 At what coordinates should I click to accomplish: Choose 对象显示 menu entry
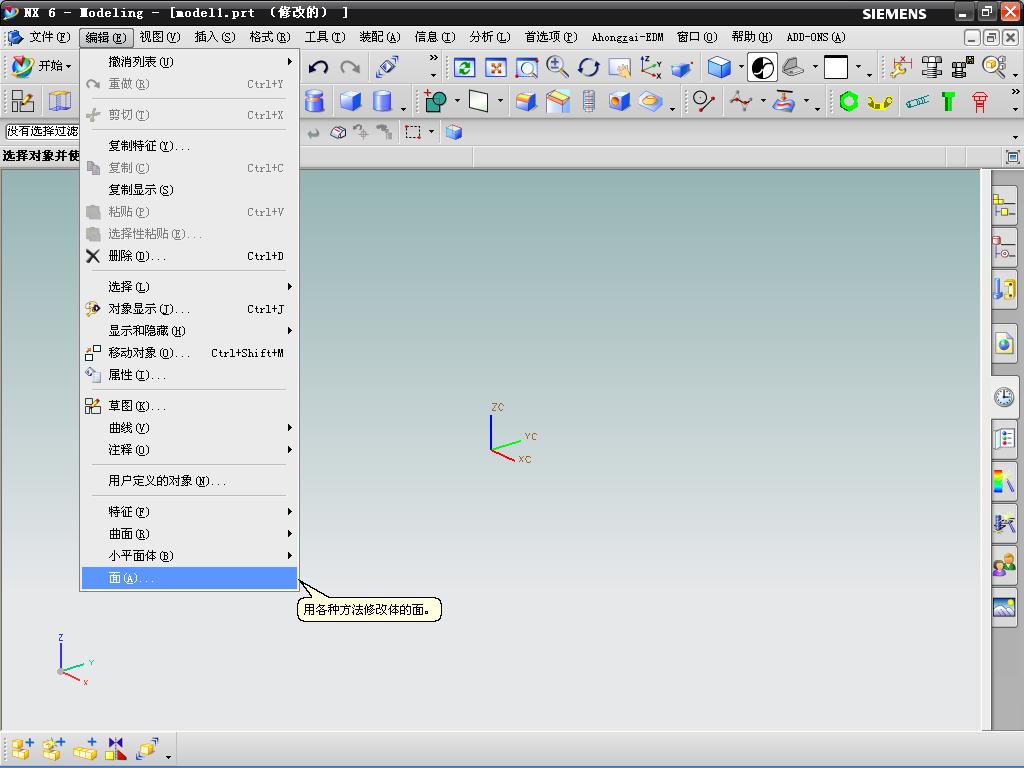pos(189,309)
